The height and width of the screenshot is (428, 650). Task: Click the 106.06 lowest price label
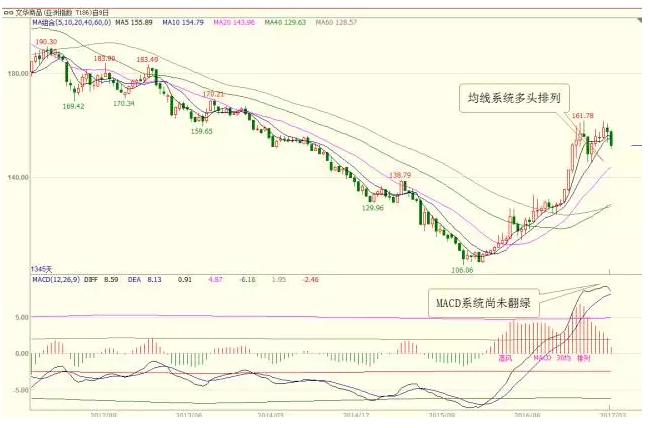coord(462,270)
